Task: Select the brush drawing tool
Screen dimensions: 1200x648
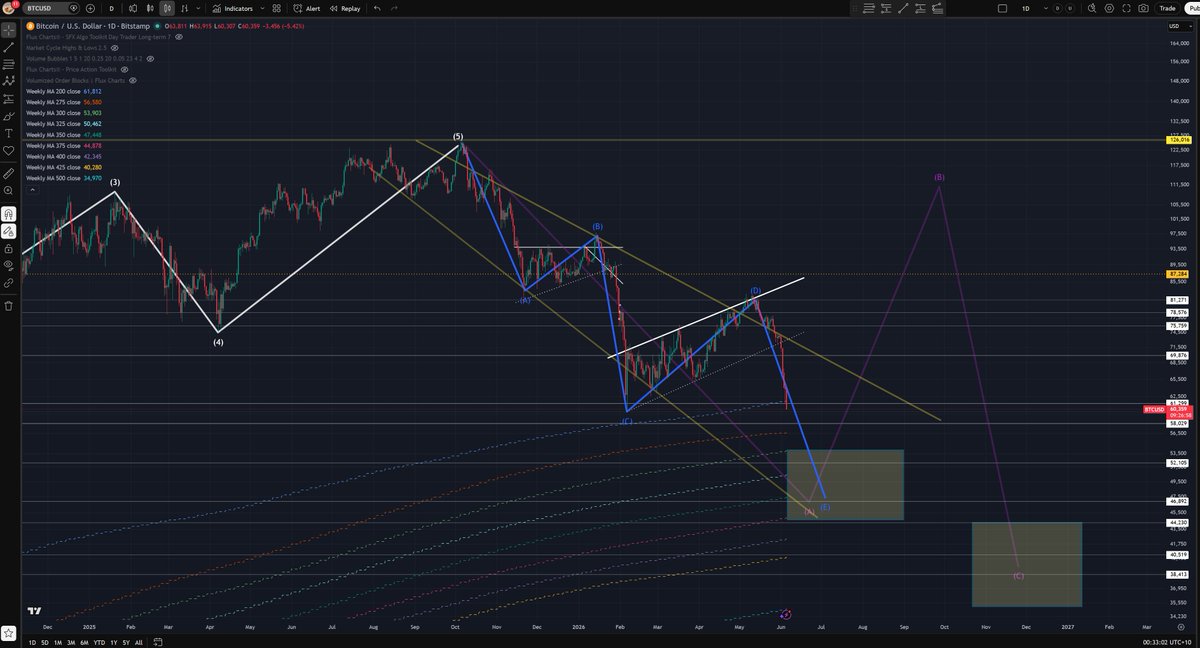Action: (x=9, y=116)
